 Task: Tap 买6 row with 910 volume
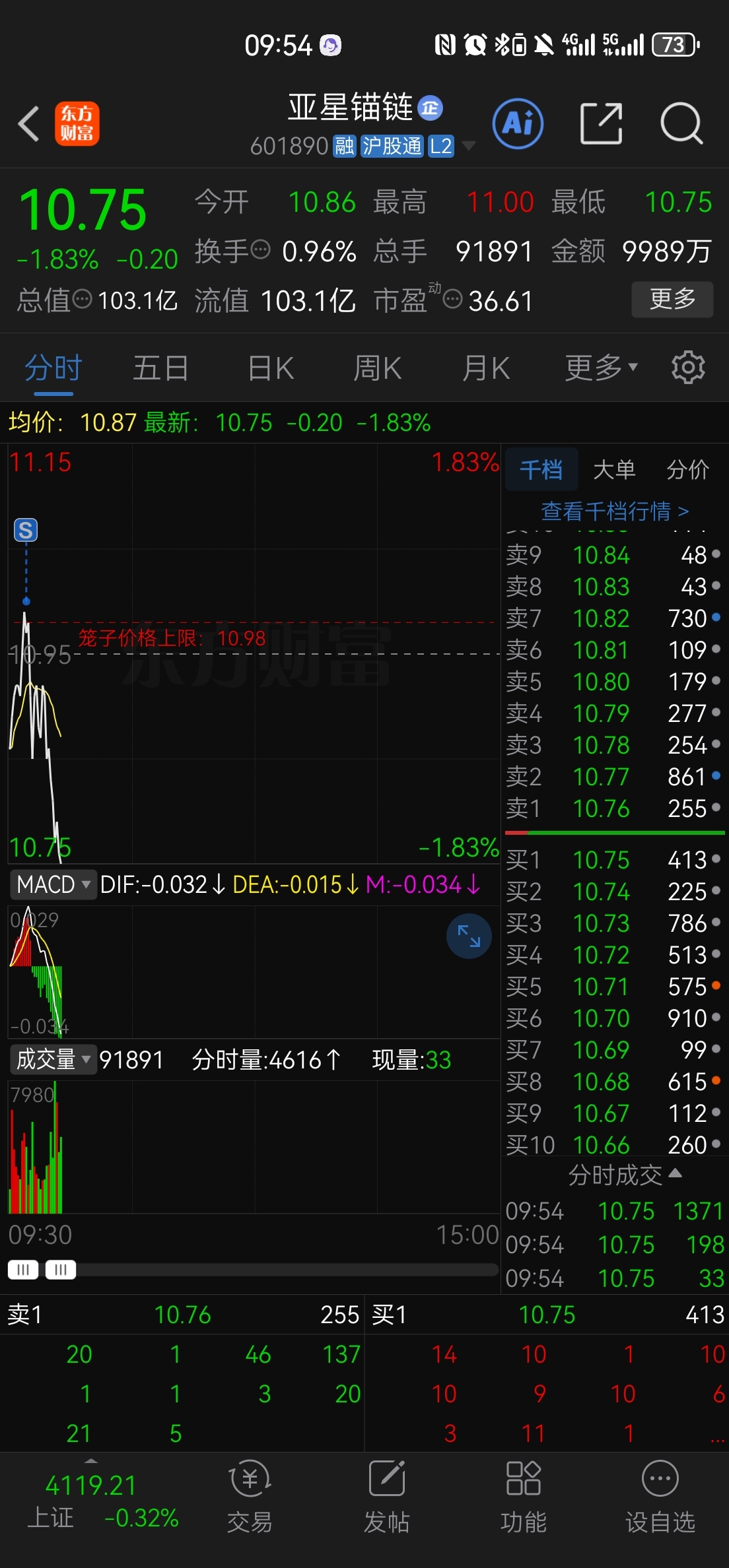tap(614, 1018)
